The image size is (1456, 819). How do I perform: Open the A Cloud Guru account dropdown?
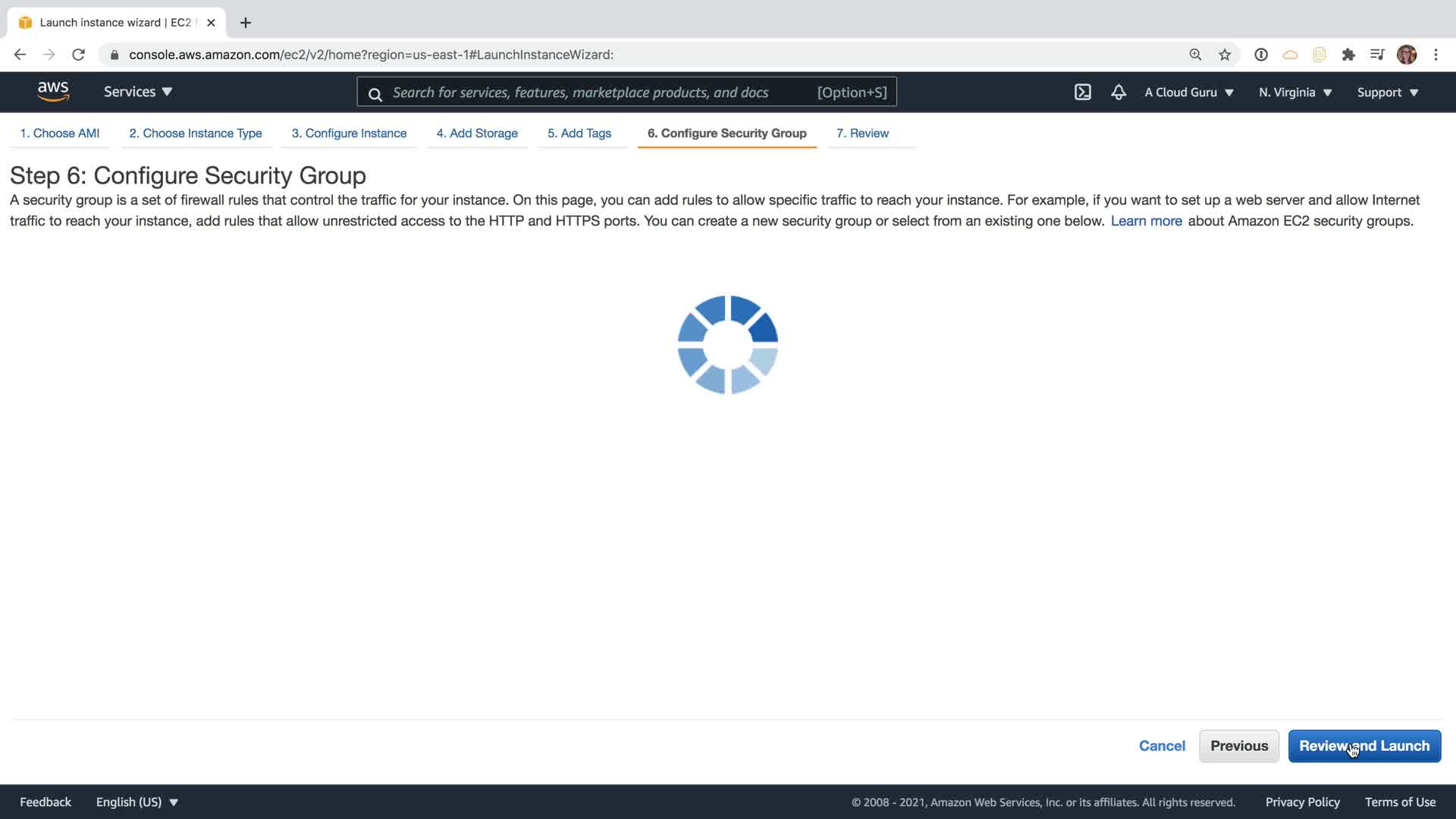1189,93
